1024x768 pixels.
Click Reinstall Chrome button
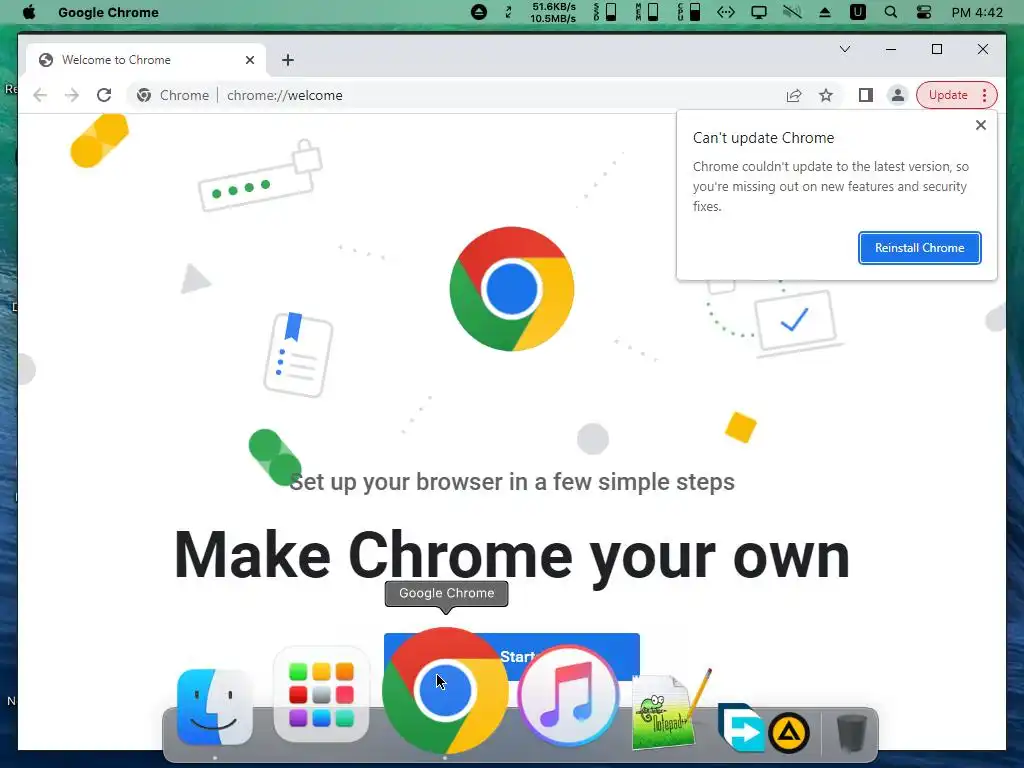point(920,248)
